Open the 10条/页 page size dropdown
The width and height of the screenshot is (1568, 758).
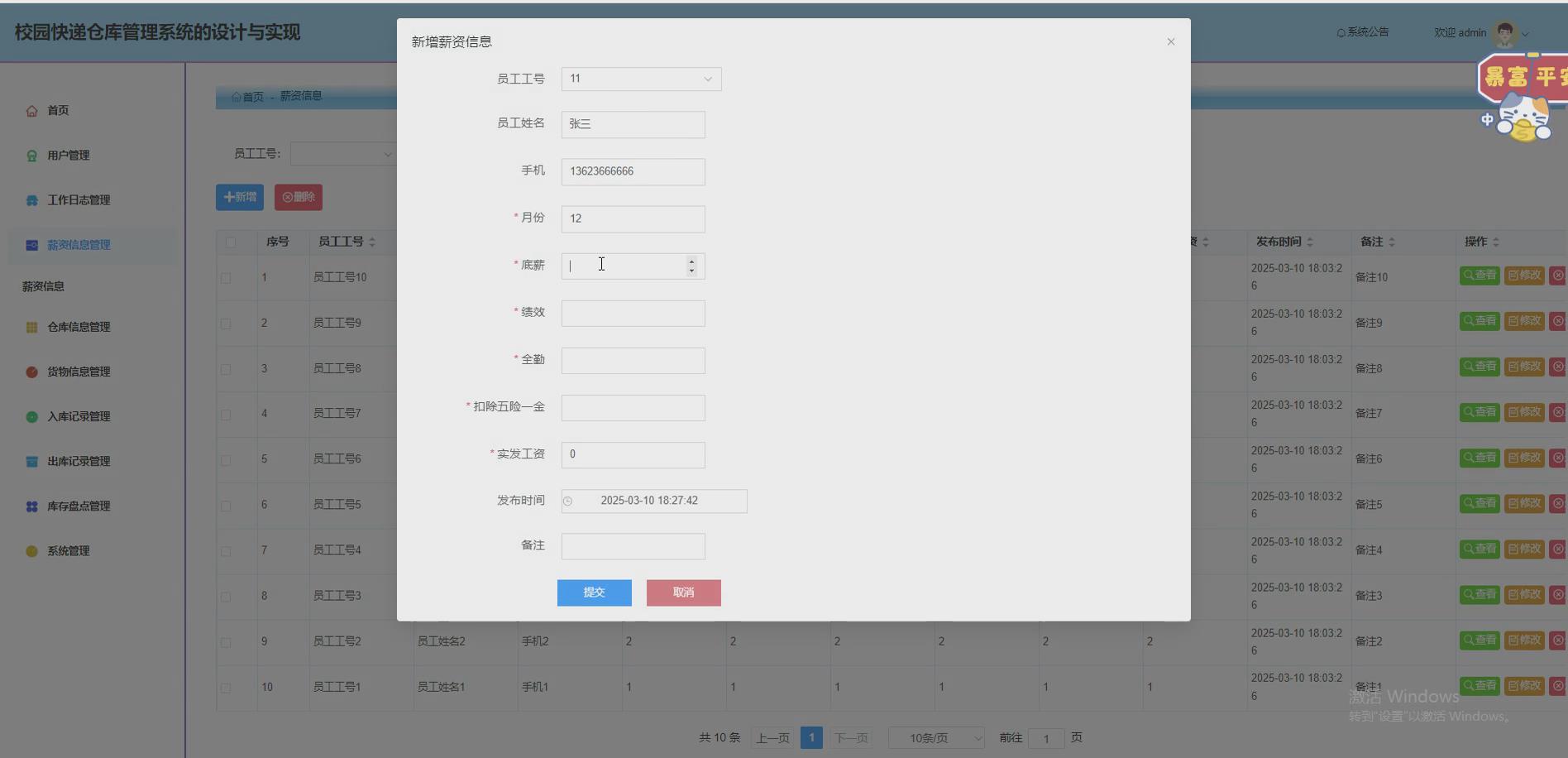coord(935,736)
